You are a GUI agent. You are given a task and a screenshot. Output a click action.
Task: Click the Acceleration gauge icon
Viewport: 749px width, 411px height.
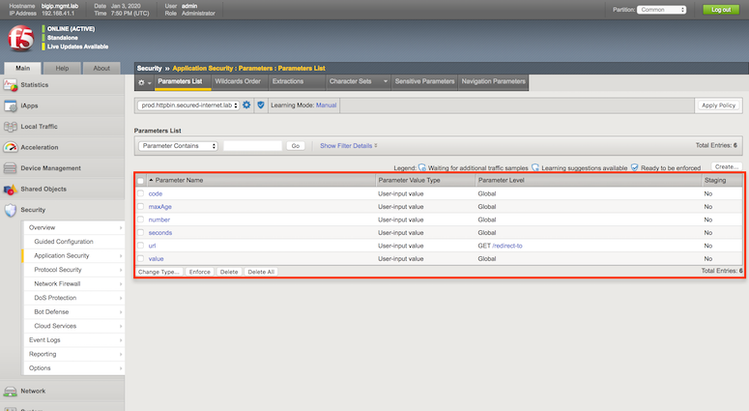point(10,147)
